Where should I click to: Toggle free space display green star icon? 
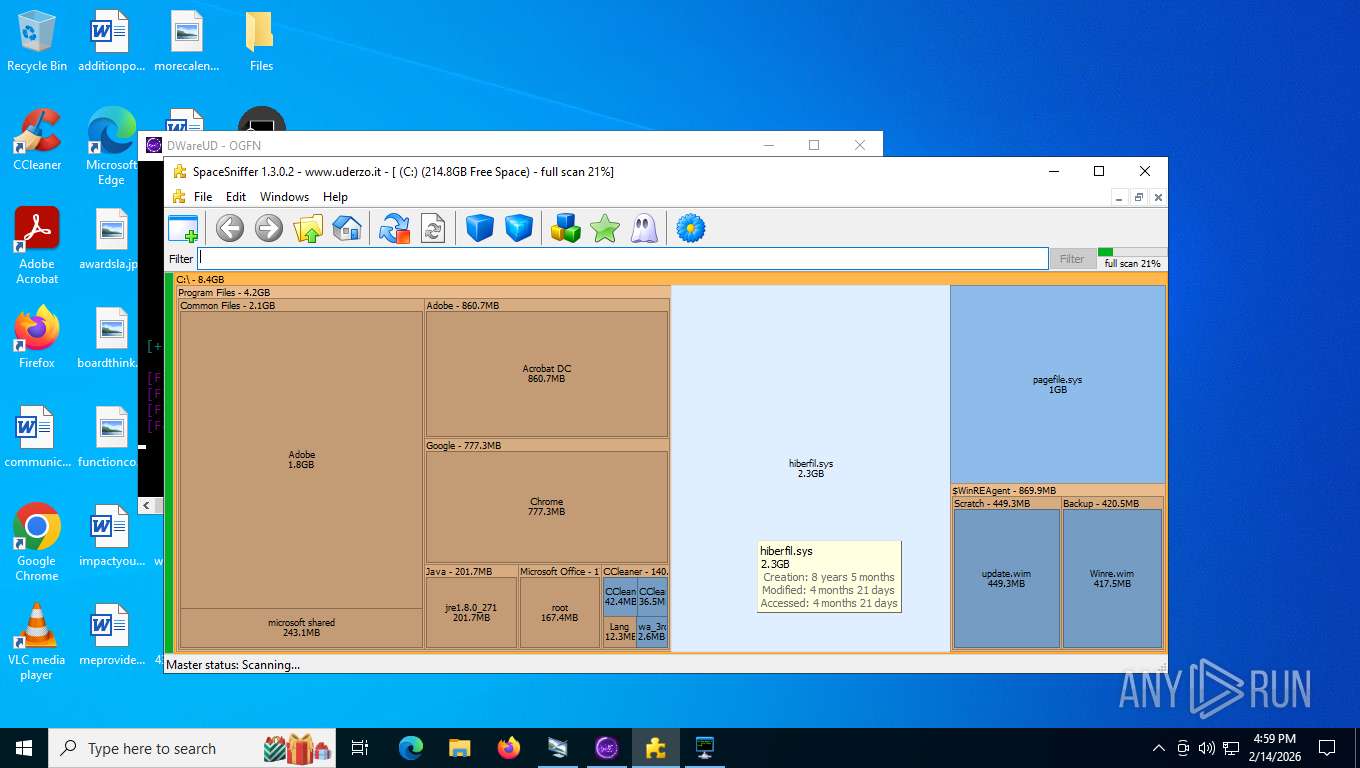[605, 228]
